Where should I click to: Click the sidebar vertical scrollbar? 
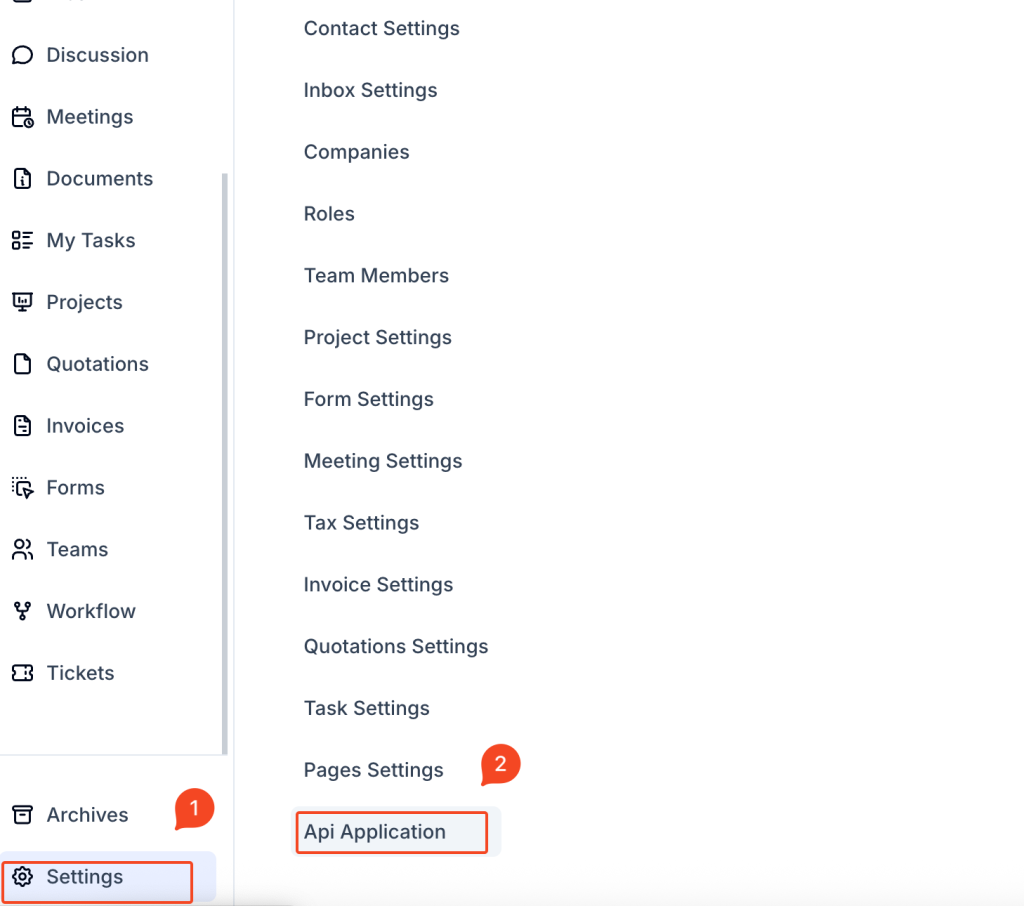coord(225,460)
